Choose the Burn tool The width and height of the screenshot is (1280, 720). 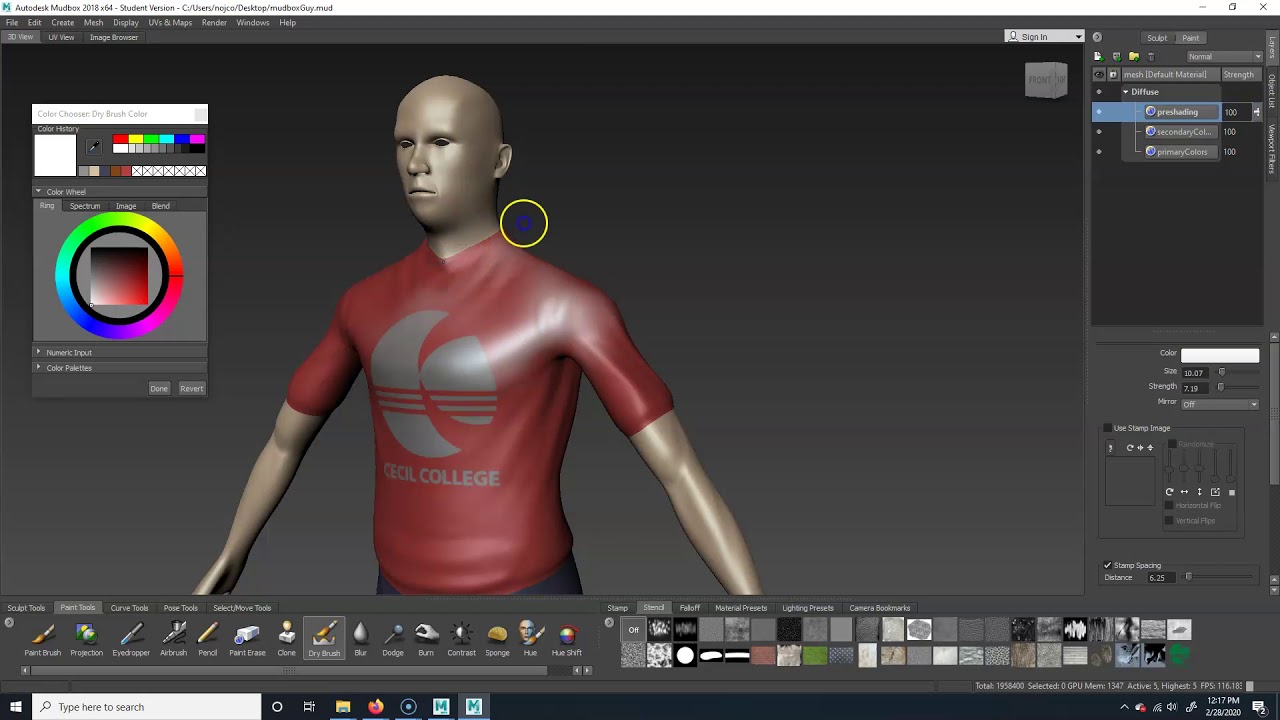(426, 640)
